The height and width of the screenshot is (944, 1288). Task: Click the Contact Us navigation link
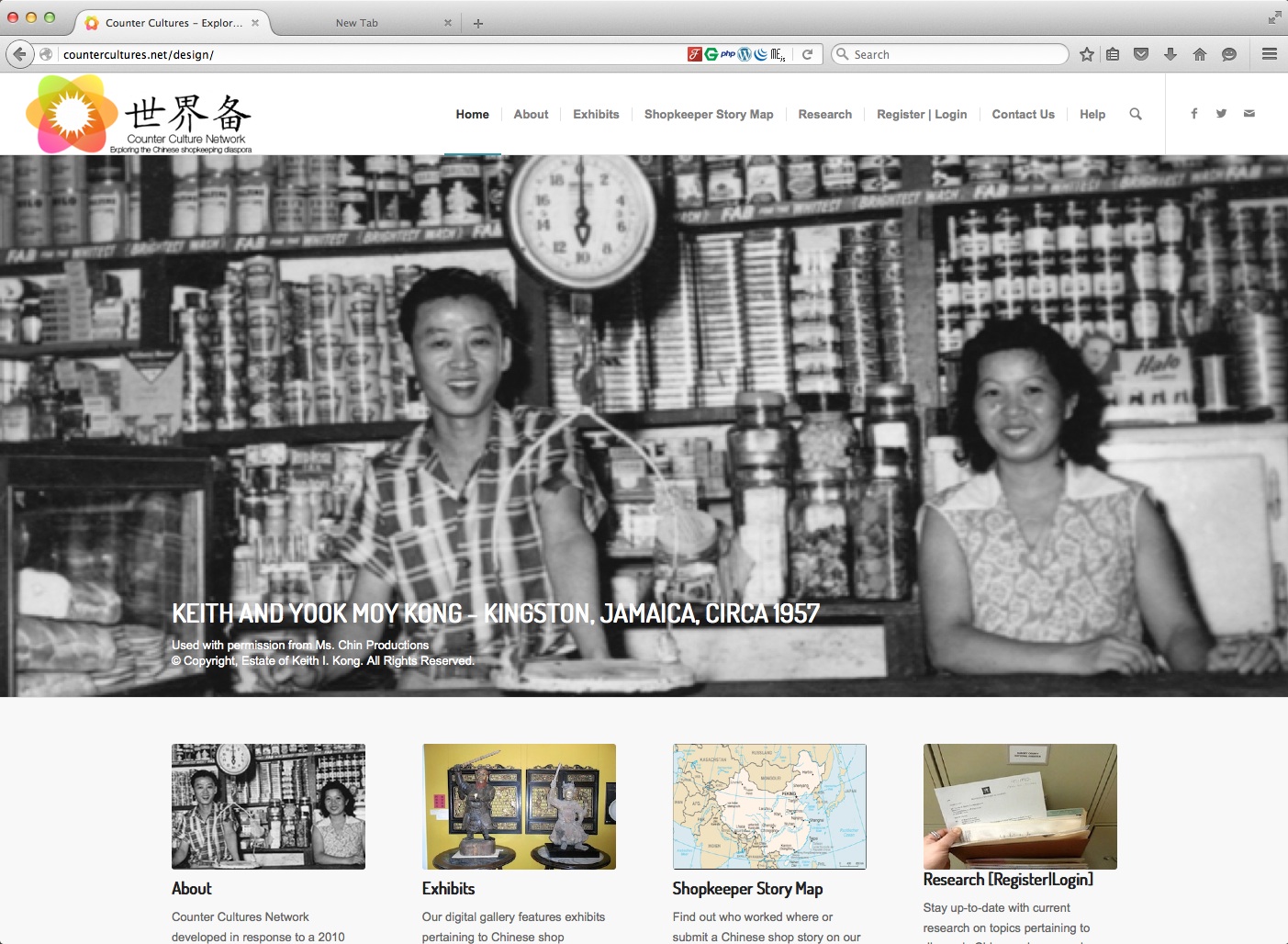click(x=1023, y=114)
